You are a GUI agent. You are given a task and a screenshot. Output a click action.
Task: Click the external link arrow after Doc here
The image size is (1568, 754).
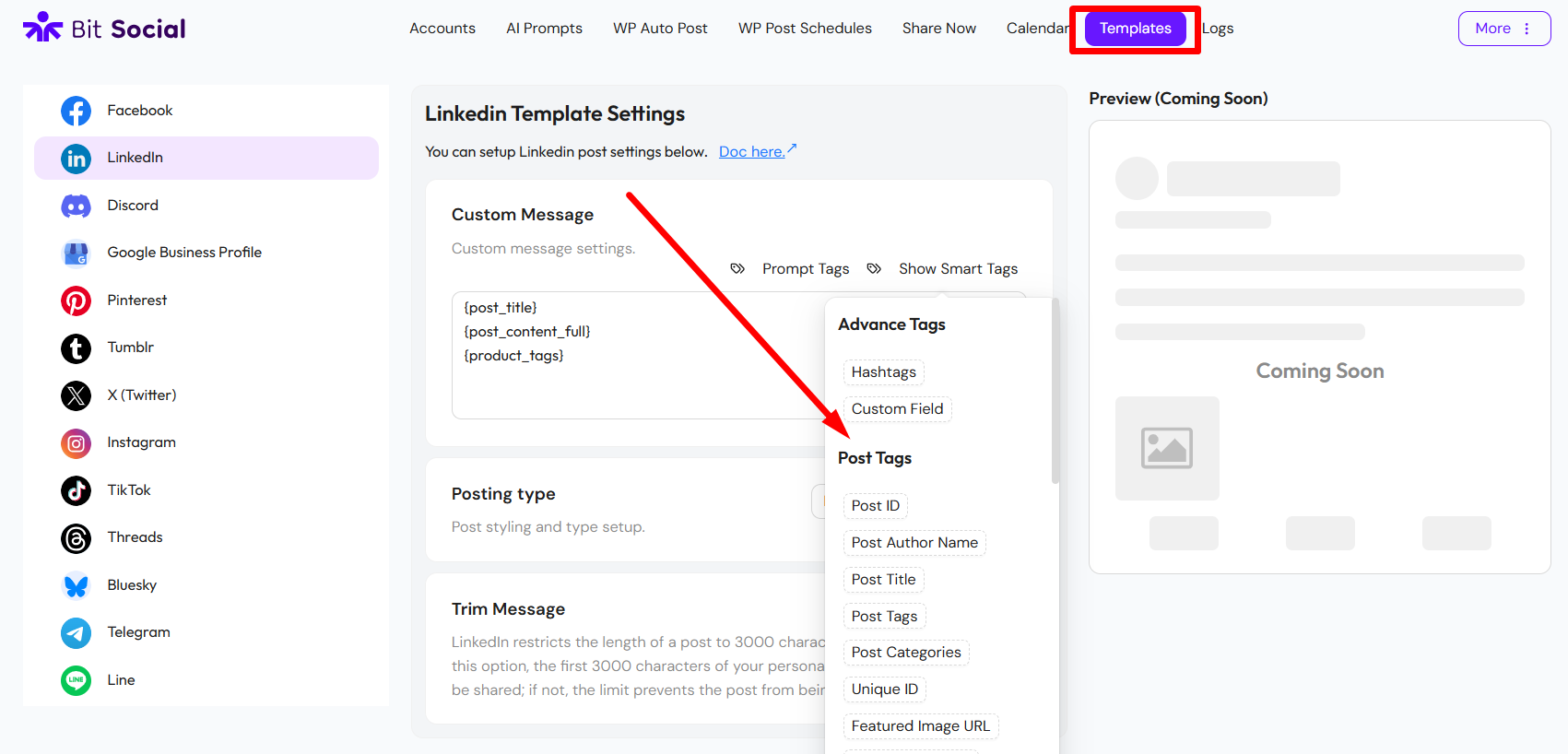pyautogui.click(x=792, y=148)
